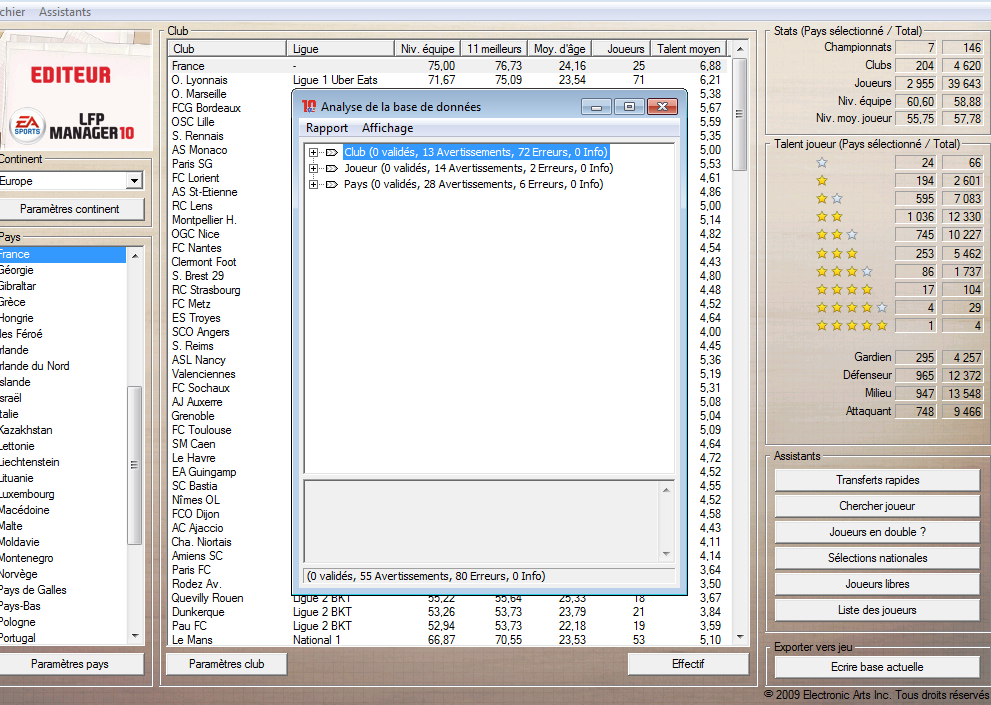The height and width of the screenshot is (705, 991).
Task: Click the Pays list scrollbar down arrow
Action: (135, 636)
